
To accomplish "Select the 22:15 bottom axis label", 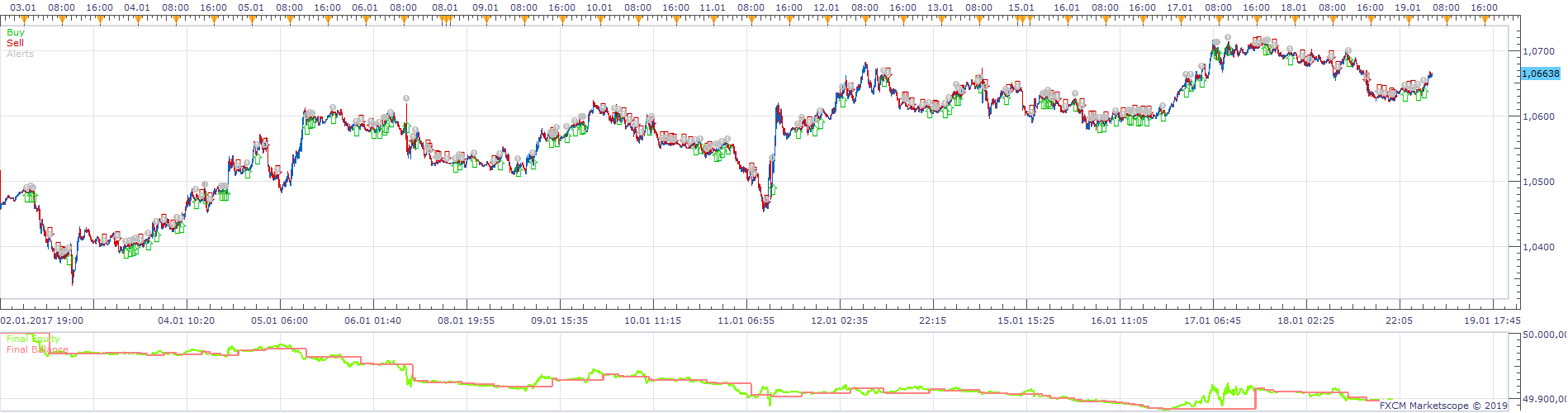I will (933, 320).
